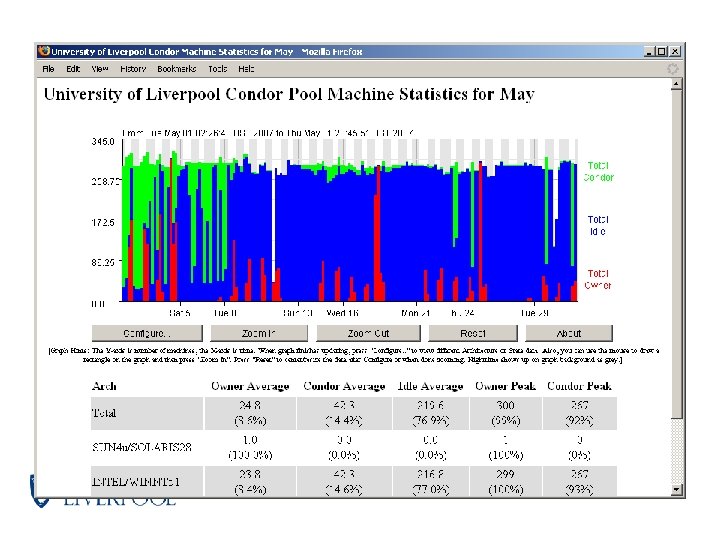Click the Owner Peak column header

(x=505, y=386)
